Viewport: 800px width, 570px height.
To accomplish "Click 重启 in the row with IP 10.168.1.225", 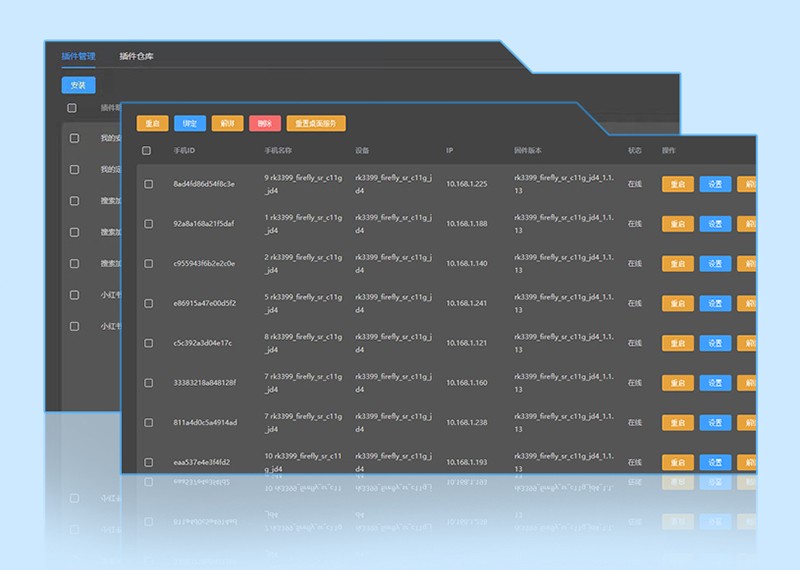I will 678,184.
